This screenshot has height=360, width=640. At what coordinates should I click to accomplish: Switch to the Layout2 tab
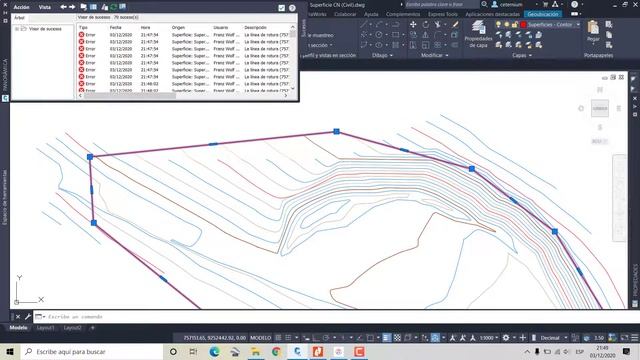73,328
